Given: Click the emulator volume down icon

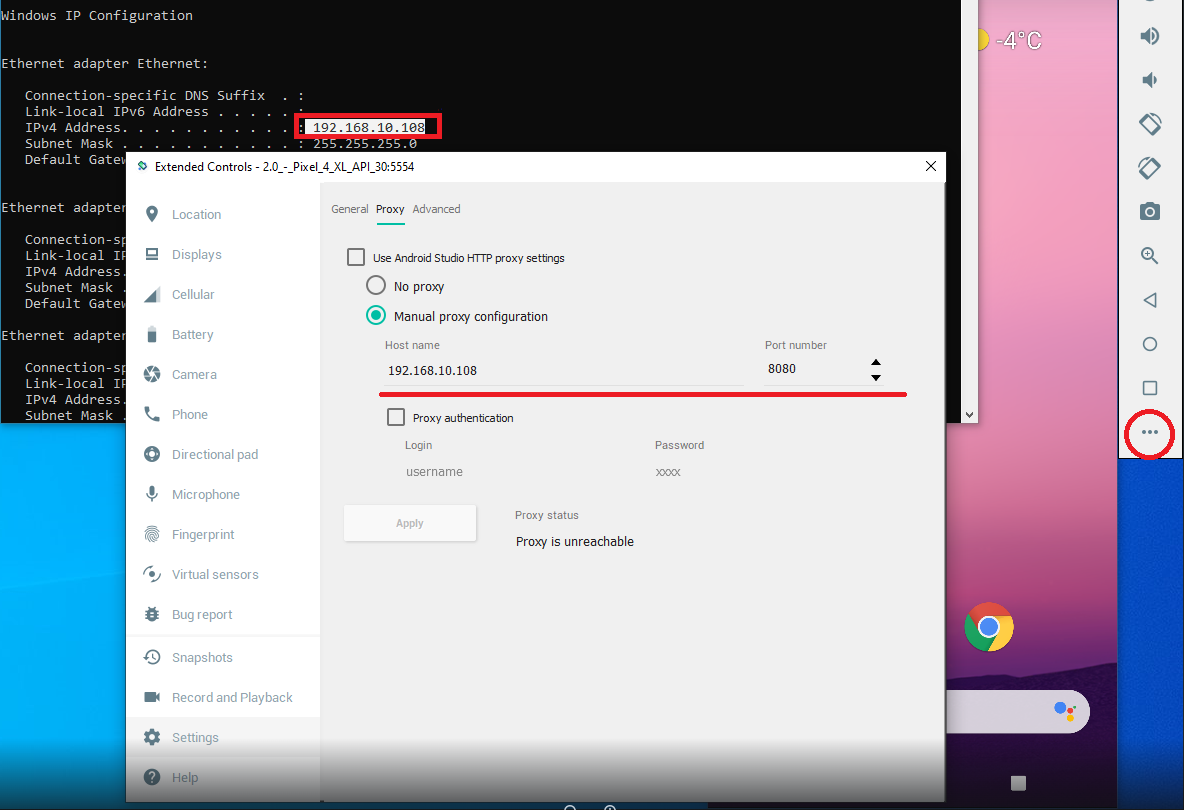Looking at the screenshot, I should pos(1149,79).
